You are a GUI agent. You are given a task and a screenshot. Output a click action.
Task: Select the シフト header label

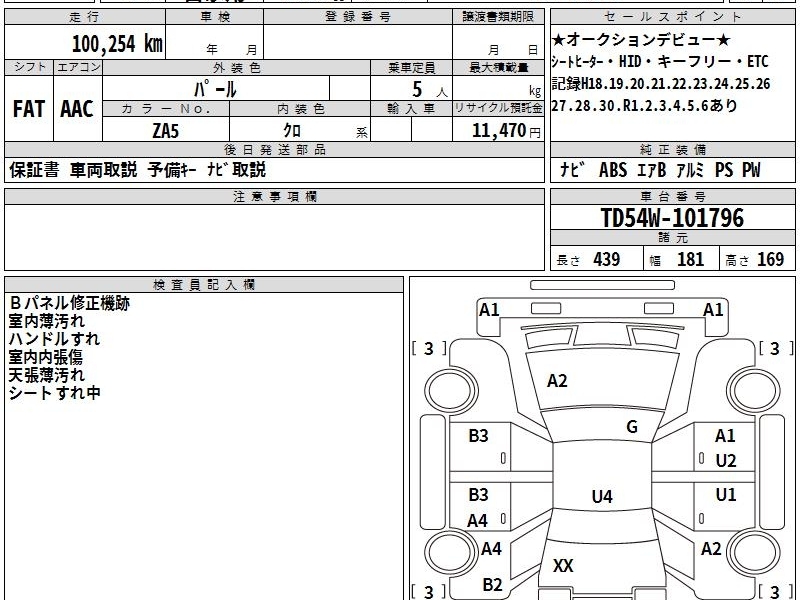click(29, 67)
